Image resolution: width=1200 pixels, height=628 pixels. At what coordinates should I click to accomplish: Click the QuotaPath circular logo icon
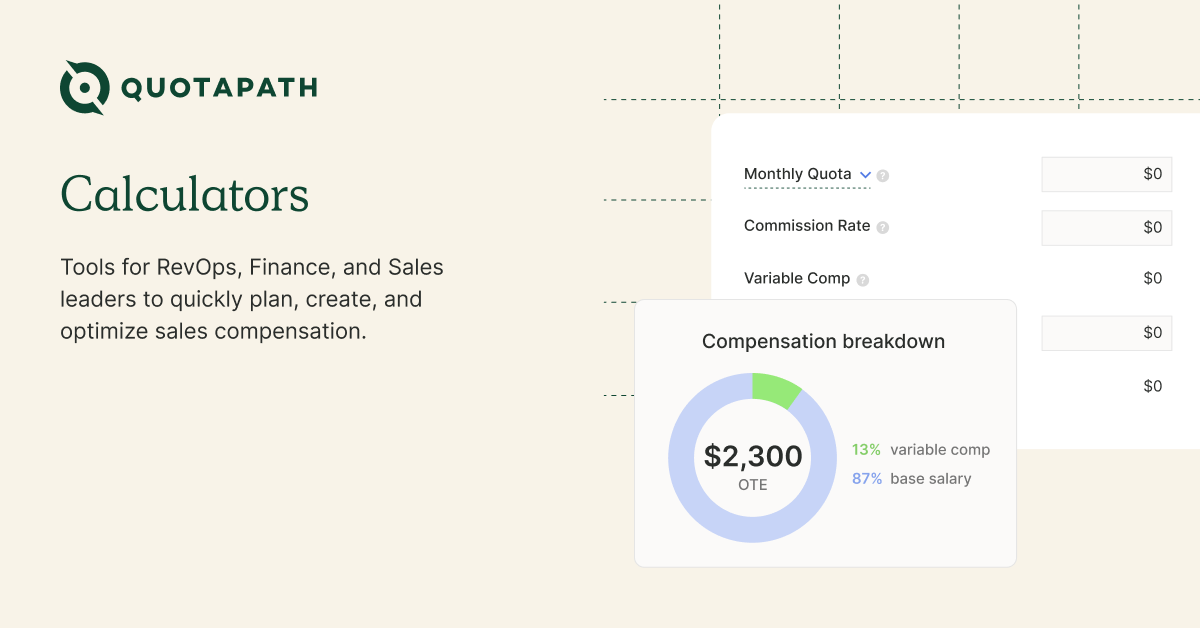84,88
